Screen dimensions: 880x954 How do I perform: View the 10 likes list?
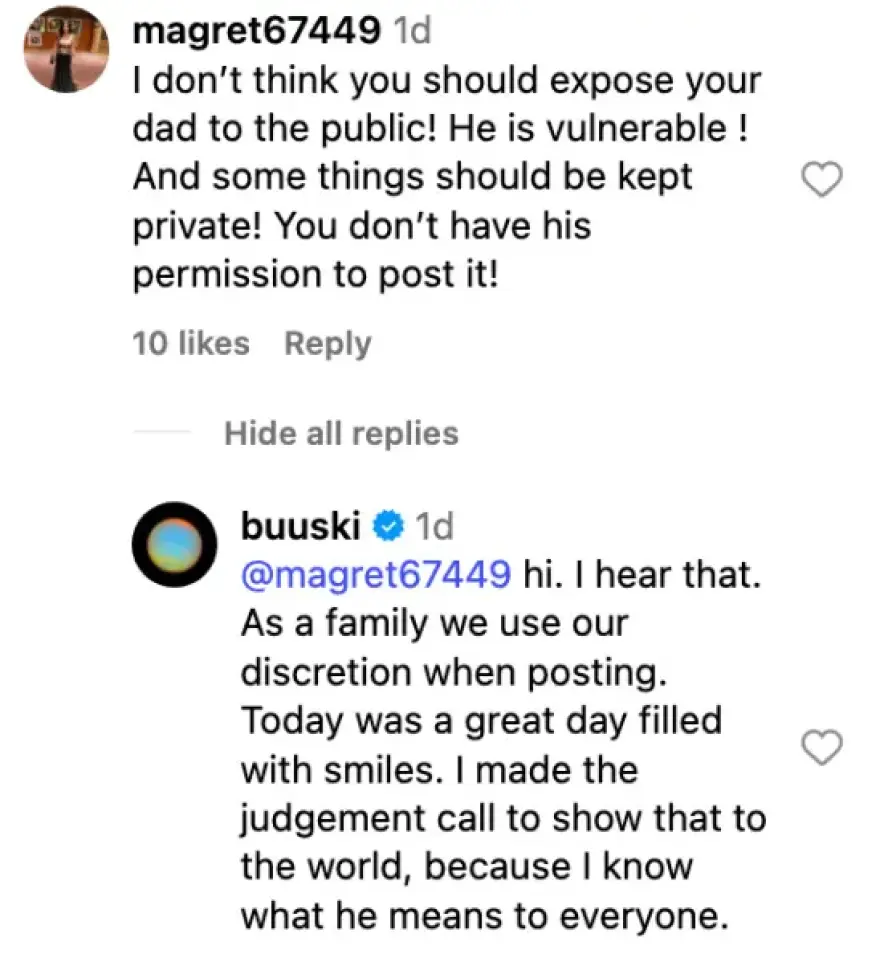(x=191, y=343)
